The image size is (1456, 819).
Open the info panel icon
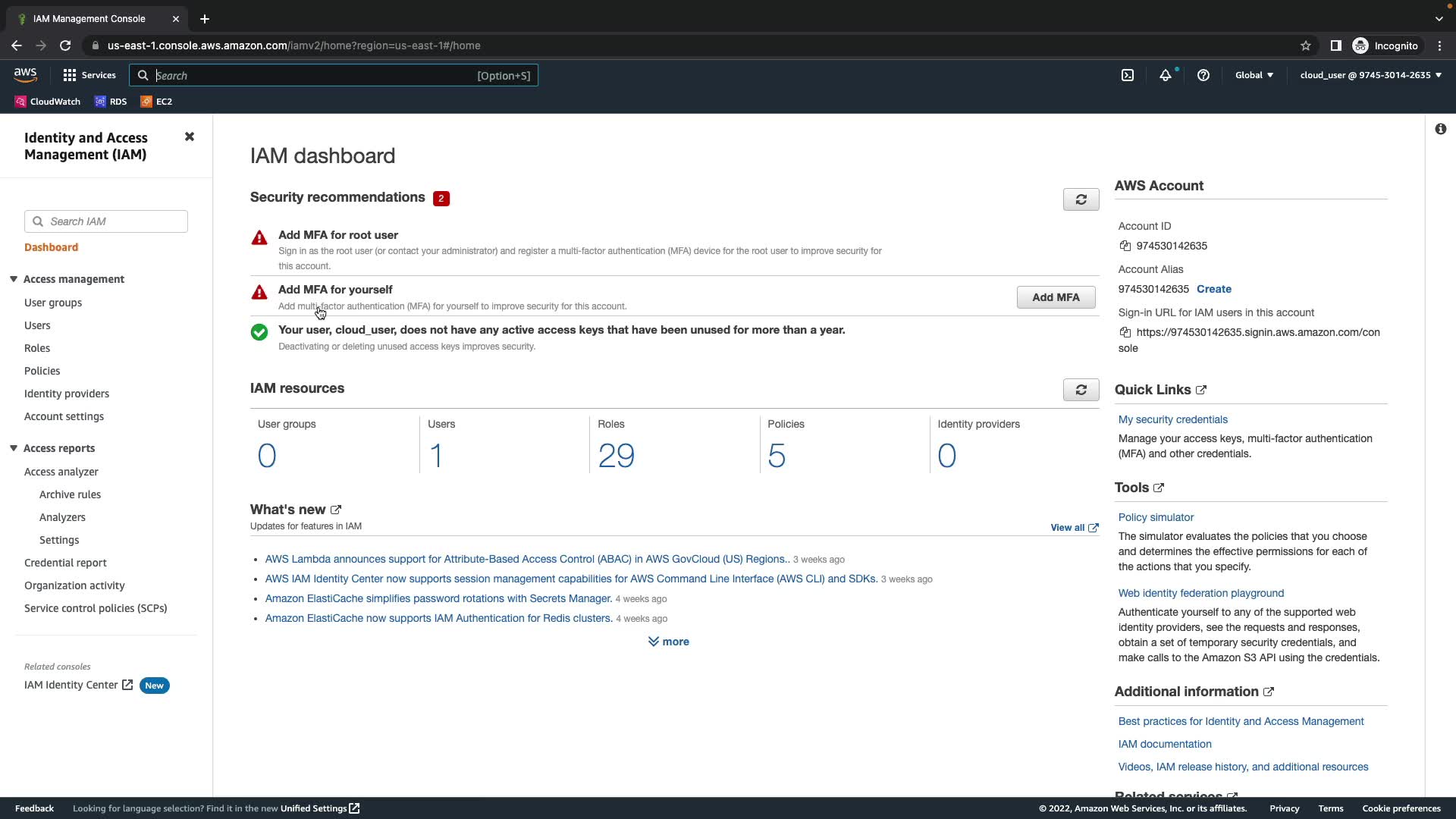1440,129
